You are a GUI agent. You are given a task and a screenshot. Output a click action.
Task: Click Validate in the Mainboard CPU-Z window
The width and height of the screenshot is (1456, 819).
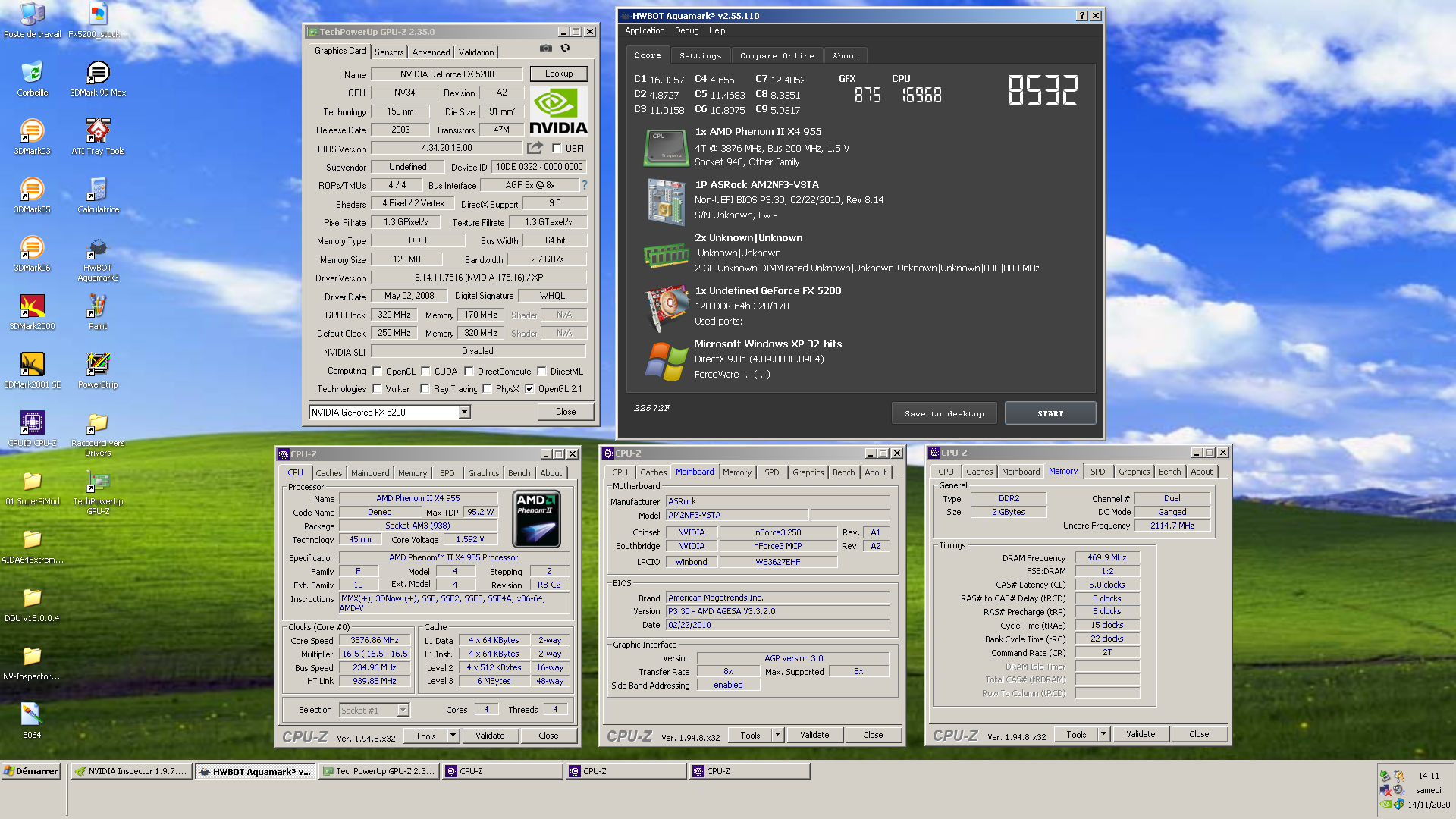click(814, 735)
